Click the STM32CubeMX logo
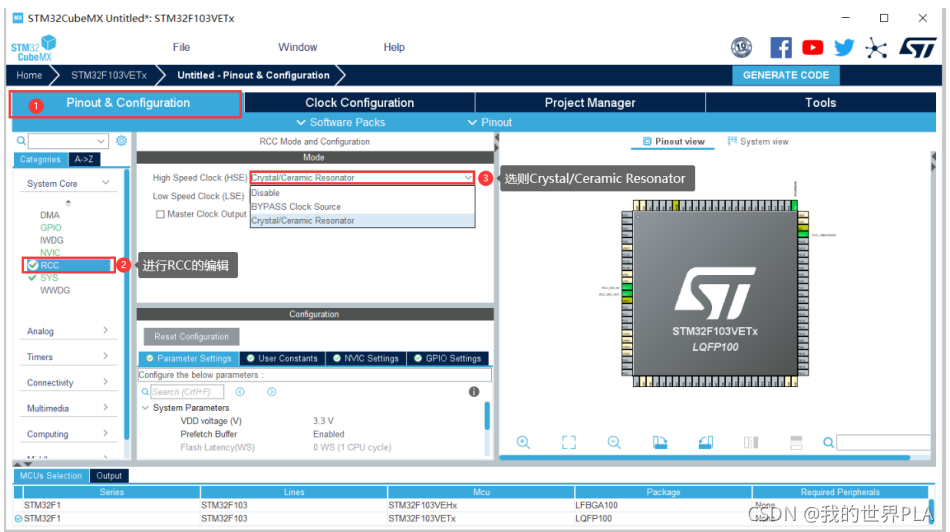The image size is (950, 532). pos(34,48)
